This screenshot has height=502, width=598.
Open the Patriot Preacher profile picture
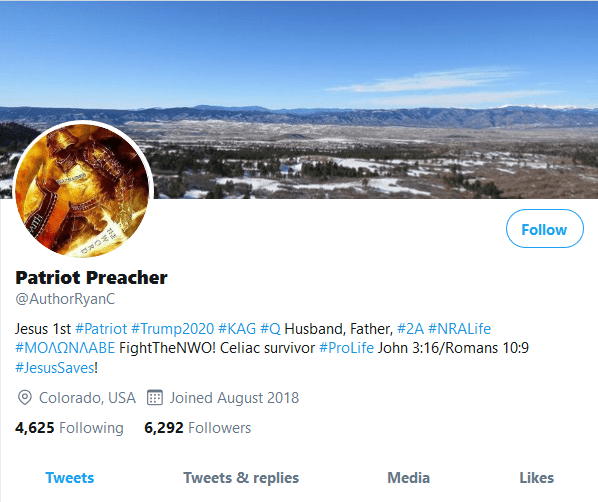pyautogui.click(x=84, y=190)
